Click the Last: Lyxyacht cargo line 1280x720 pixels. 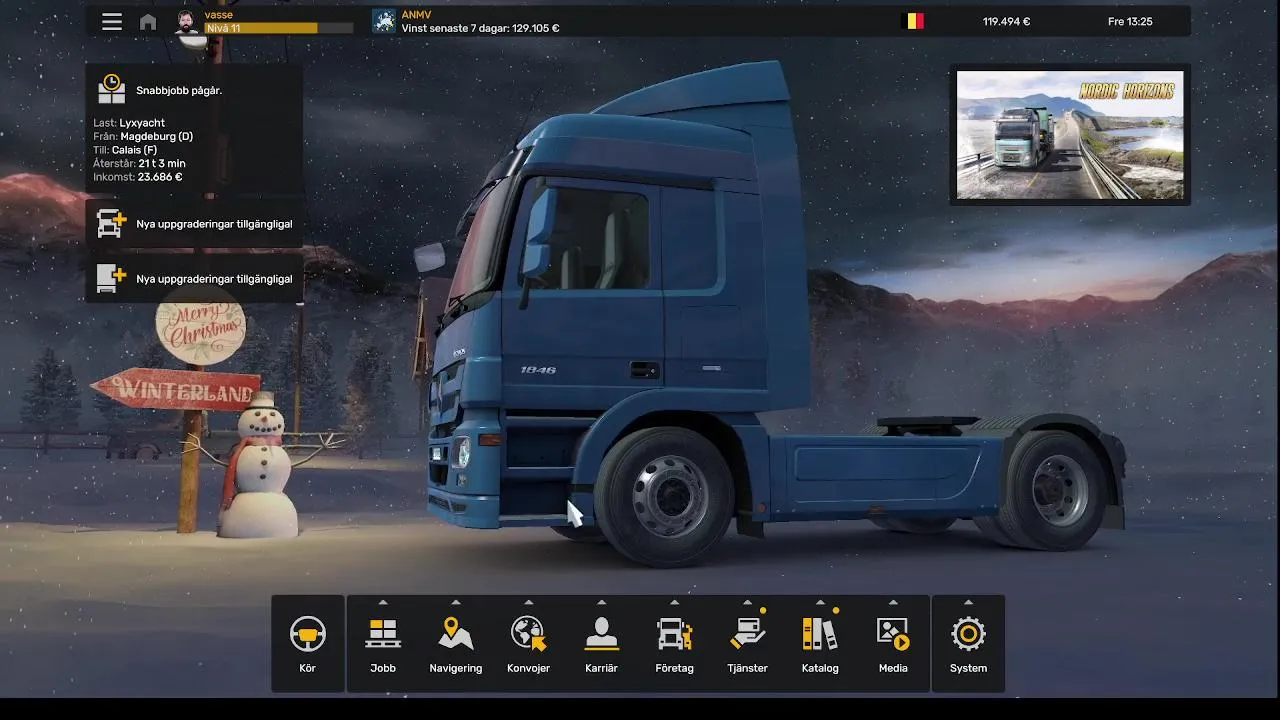[x=129, y=123]
